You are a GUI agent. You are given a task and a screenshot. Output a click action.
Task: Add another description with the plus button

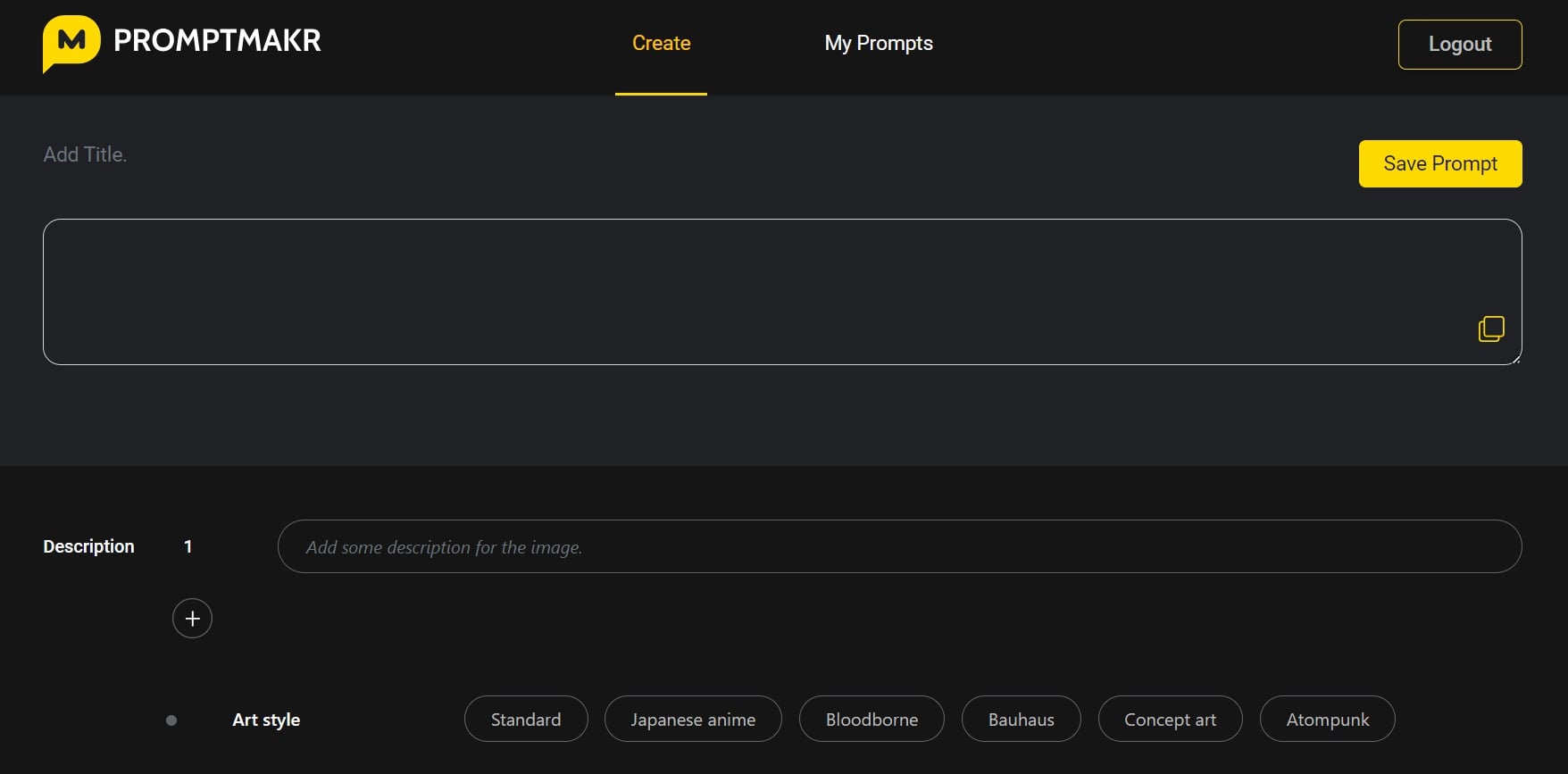tap(192, 619)
